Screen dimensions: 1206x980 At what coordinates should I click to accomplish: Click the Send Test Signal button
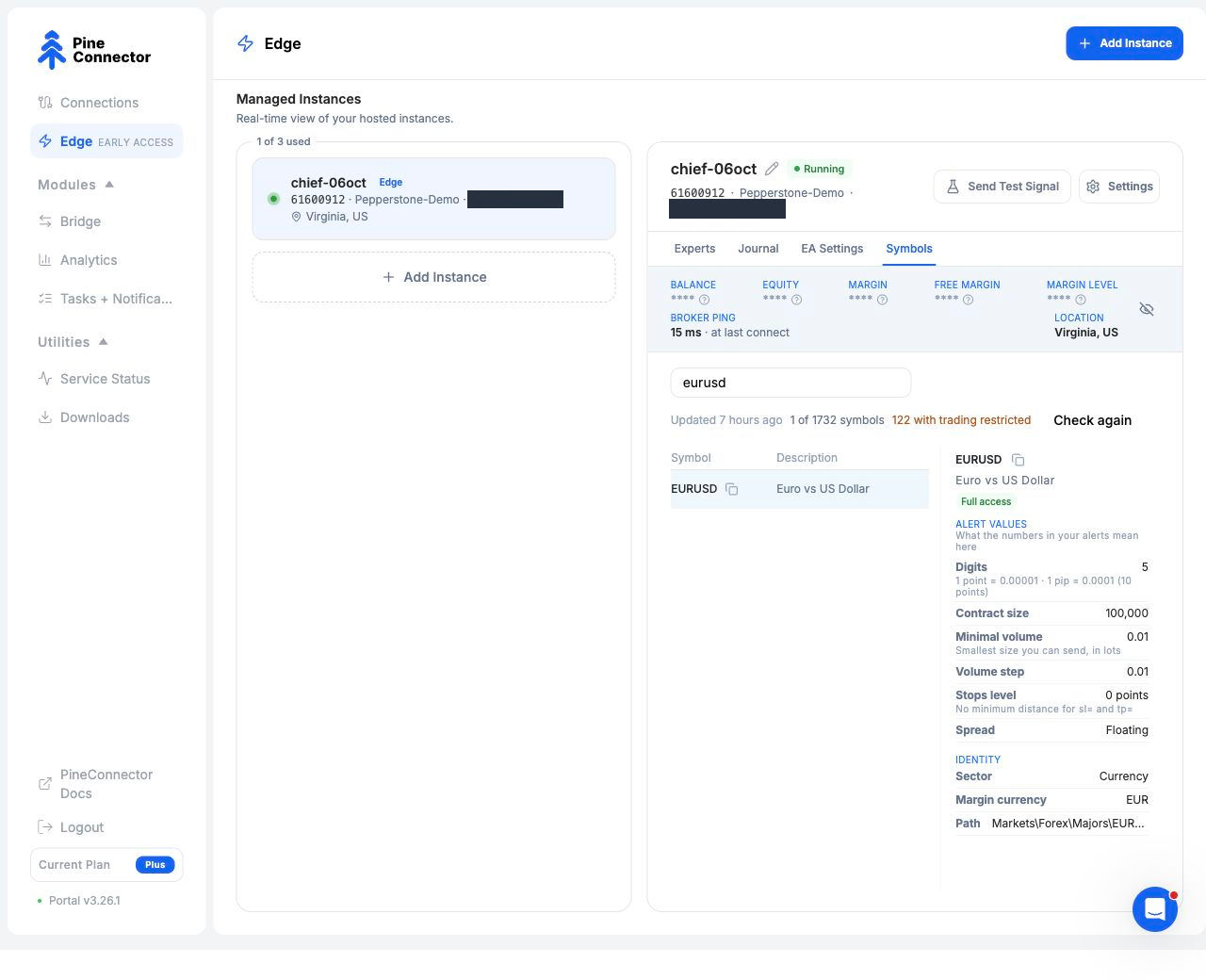1002,187
